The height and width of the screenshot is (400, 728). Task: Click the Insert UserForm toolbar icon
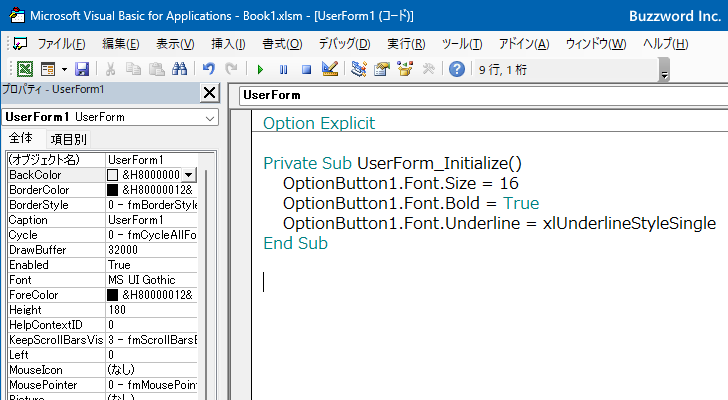click(x=48, y=69)
